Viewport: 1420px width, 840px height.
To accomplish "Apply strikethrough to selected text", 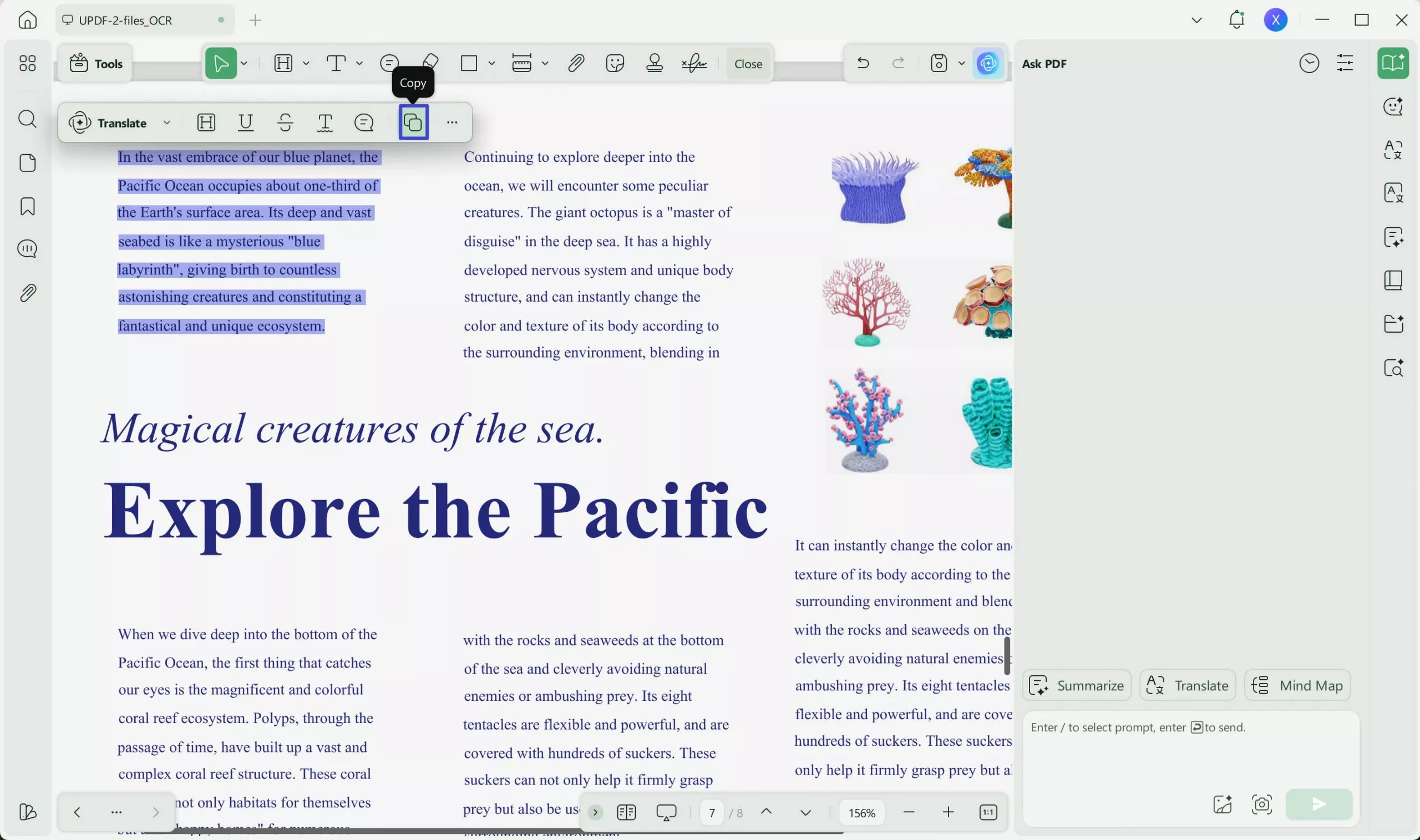I will [x=285, y=123].
